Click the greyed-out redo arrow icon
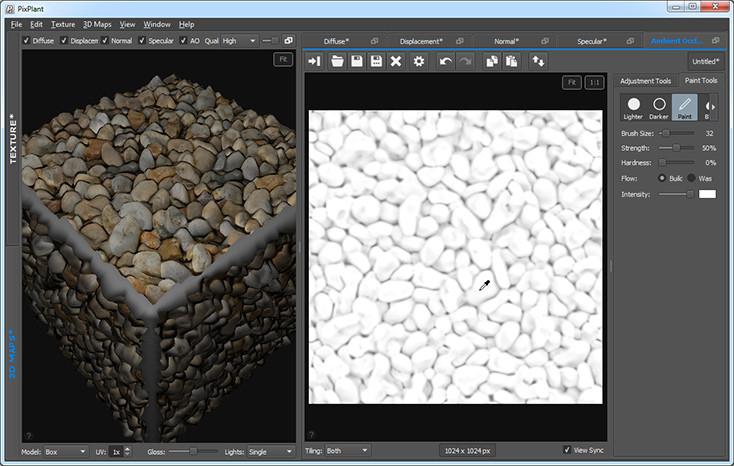 [x=465, y=61]
